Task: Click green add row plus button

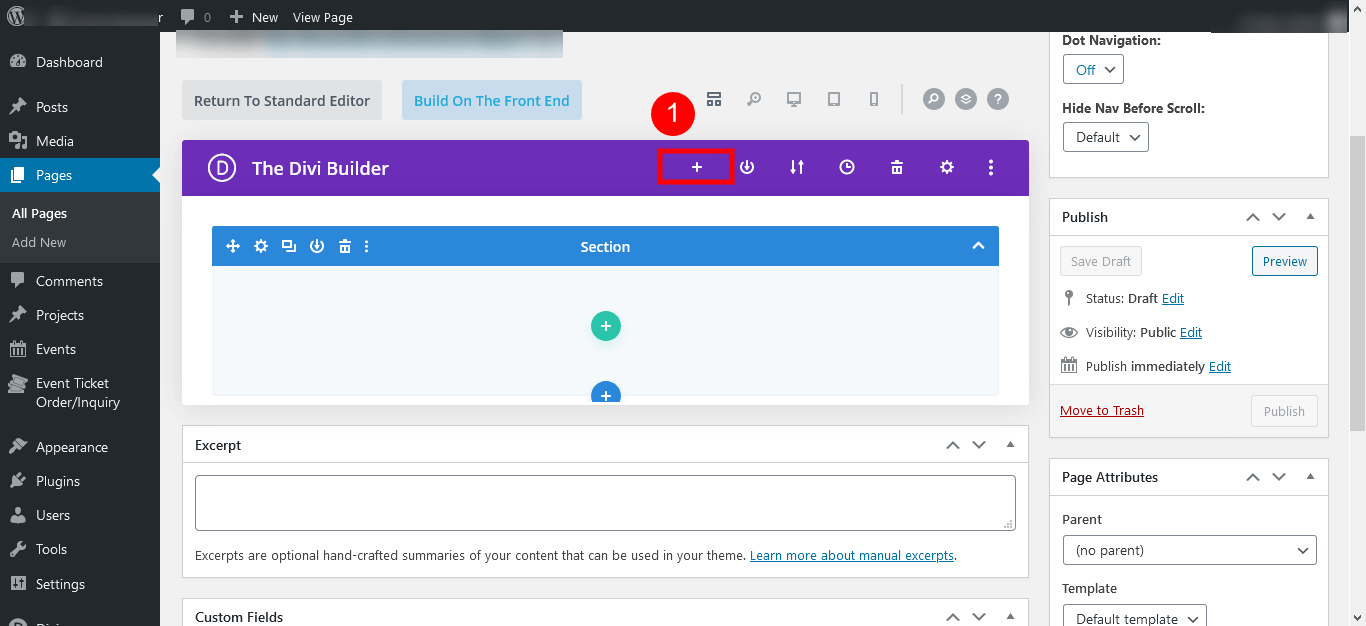Action: (x=606, y=326)
